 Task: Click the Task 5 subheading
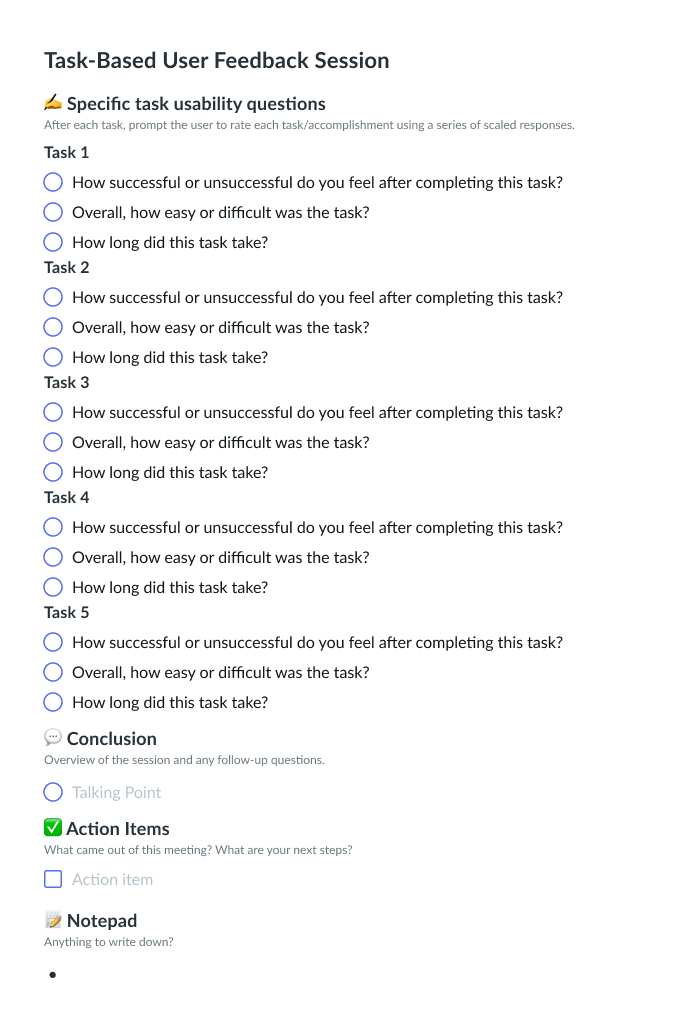point(67,612)
